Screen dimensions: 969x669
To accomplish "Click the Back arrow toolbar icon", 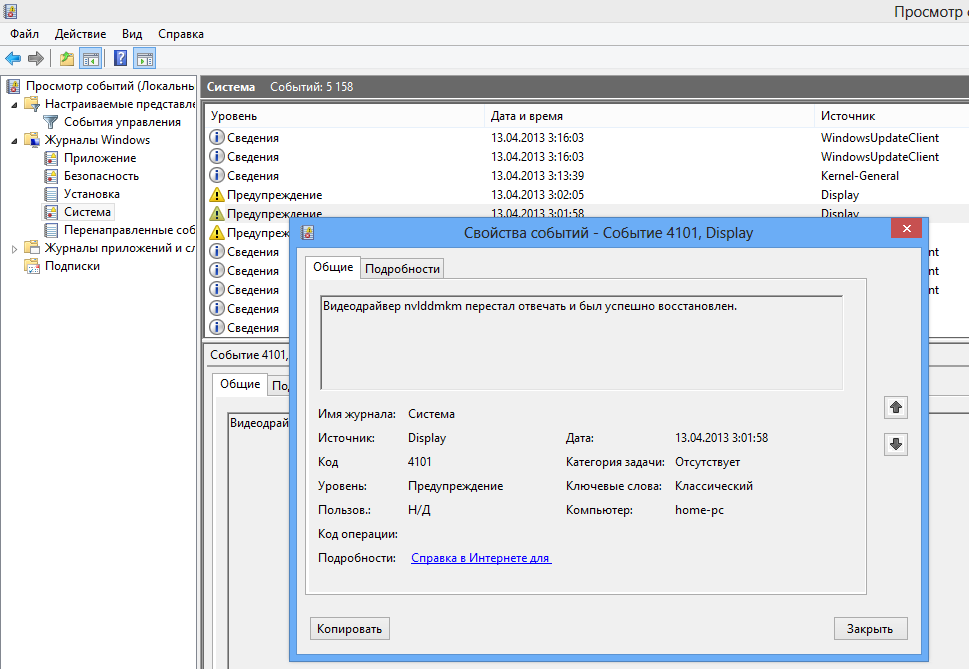I will pos(13,59).
